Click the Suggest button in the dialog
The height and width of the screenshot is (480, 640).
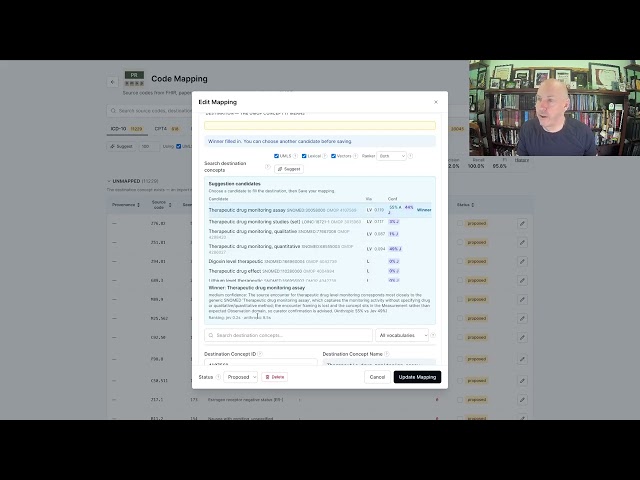pos(289,169)
